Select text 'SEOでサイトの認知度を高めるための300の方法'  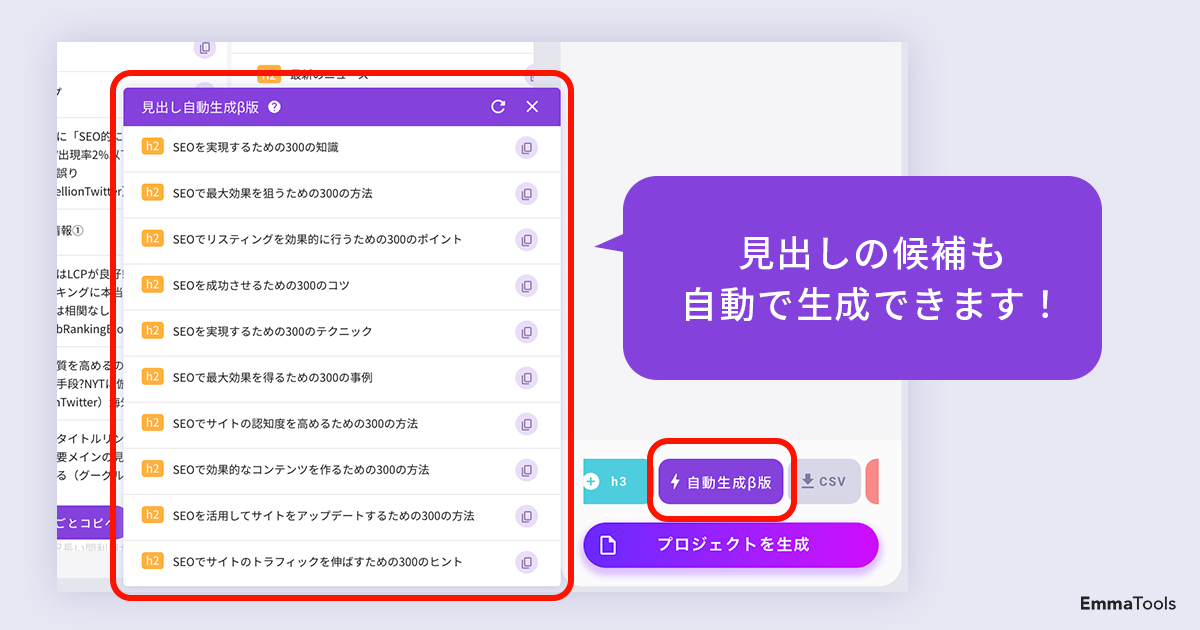click(x=295, y=424)
